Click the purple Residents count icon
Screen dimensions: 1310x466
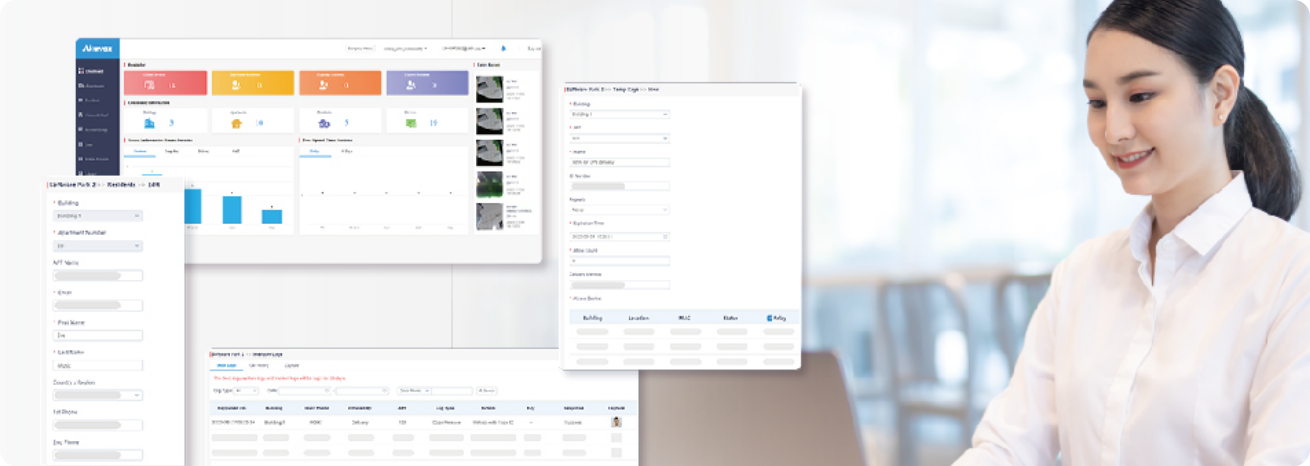tap(323, 123)
